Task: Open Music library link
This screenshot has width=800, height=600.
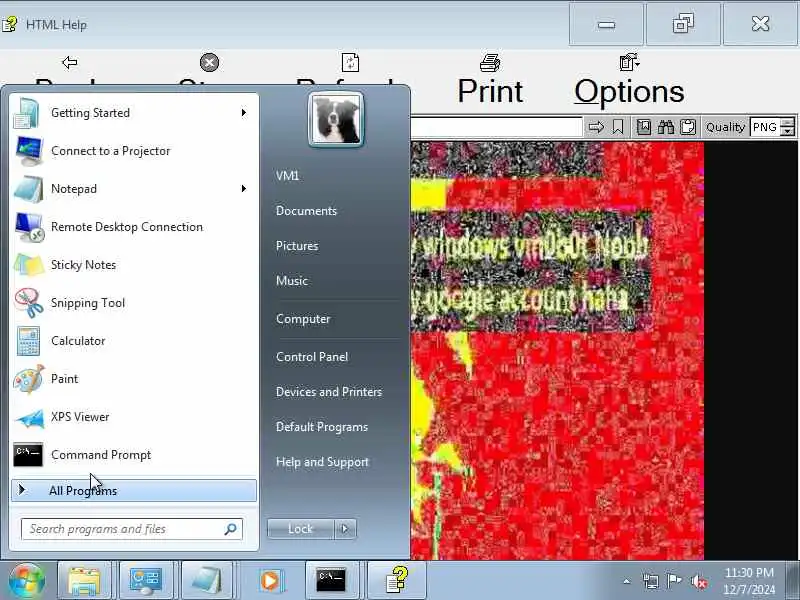Action: pos(292,281)
